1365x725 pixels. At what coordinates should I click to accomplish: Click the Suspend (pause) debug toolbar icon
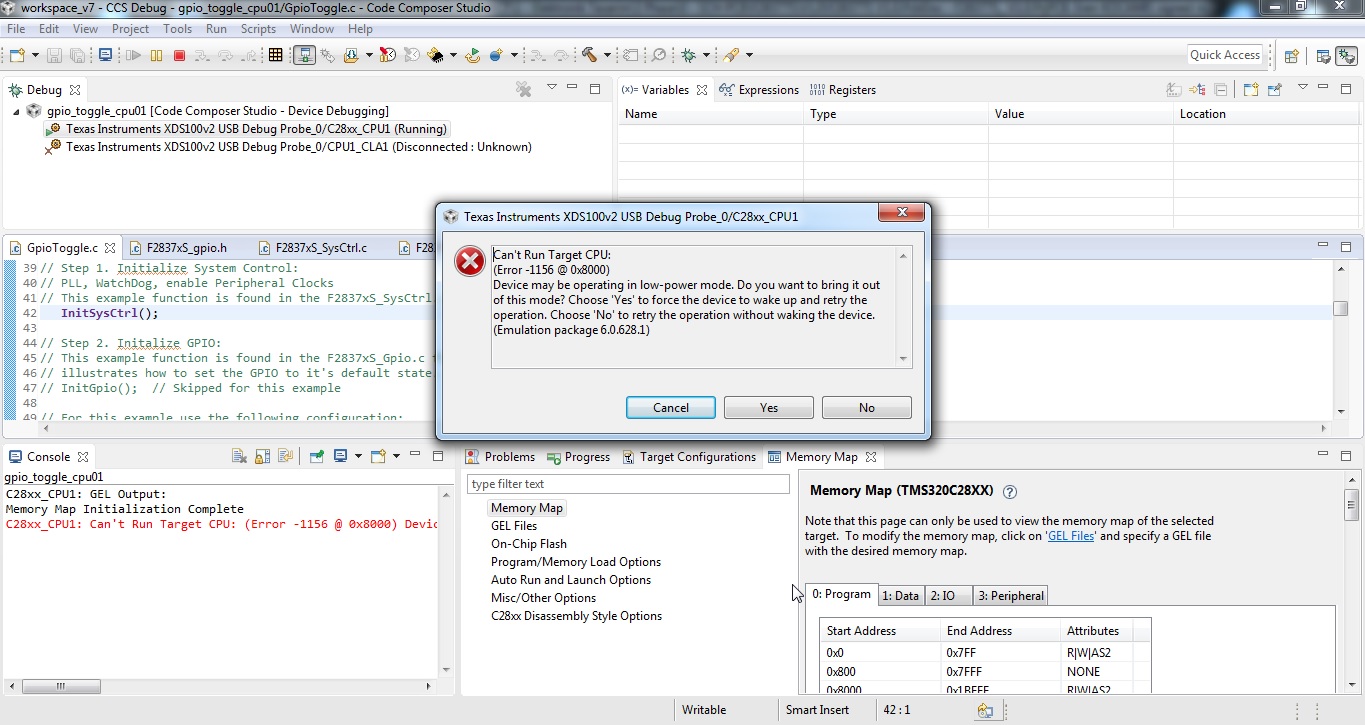tap(157, 55)
